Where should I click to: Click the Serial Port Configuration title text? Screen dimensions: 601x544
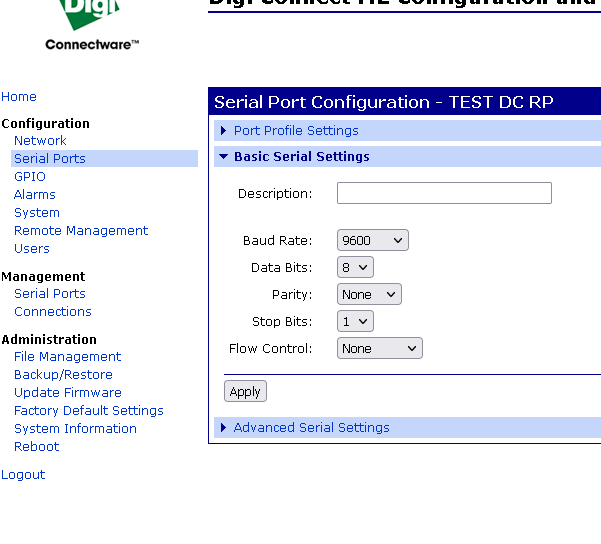tap(384, 102)
